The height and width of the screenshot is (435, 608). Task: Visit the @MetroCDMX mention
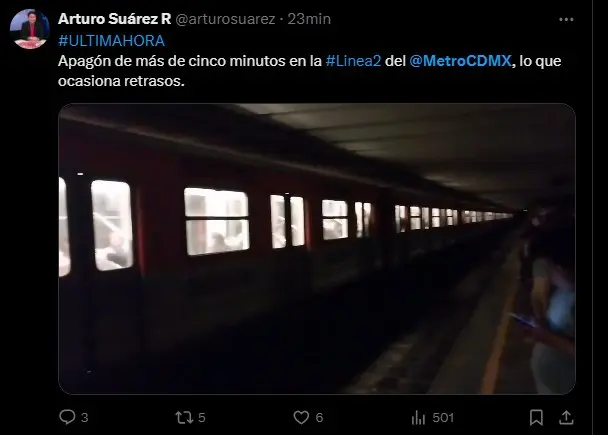[x=460, y=61]
